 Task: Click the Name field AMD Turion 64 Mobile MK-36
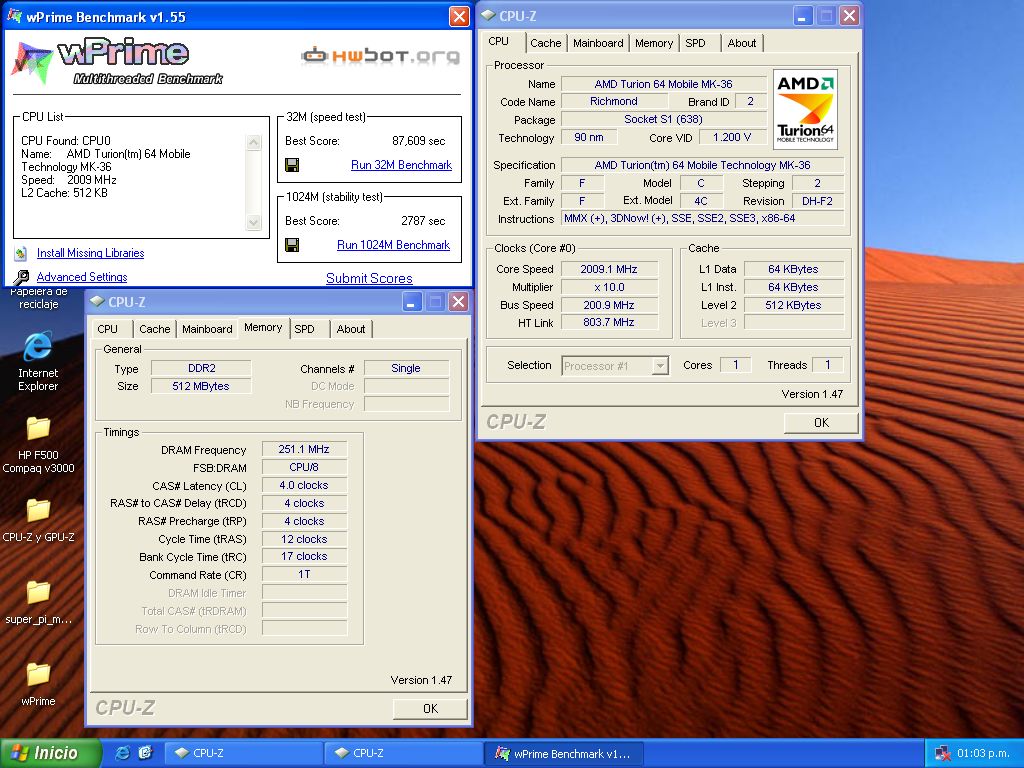[663, 84]
